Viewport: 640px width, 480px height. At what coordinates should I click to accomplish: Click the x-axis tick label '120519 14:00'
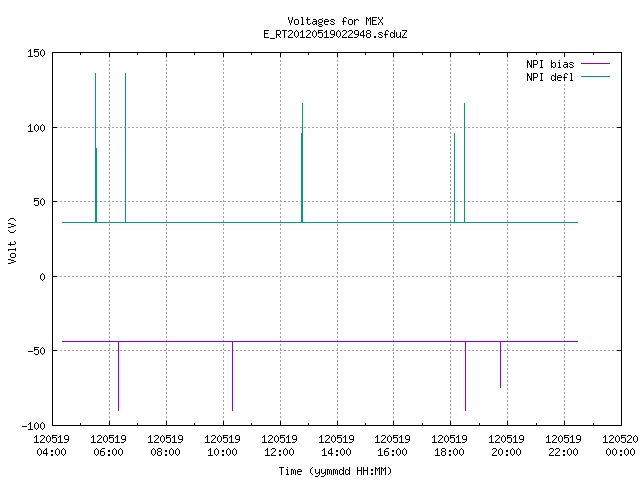[336, 446]
